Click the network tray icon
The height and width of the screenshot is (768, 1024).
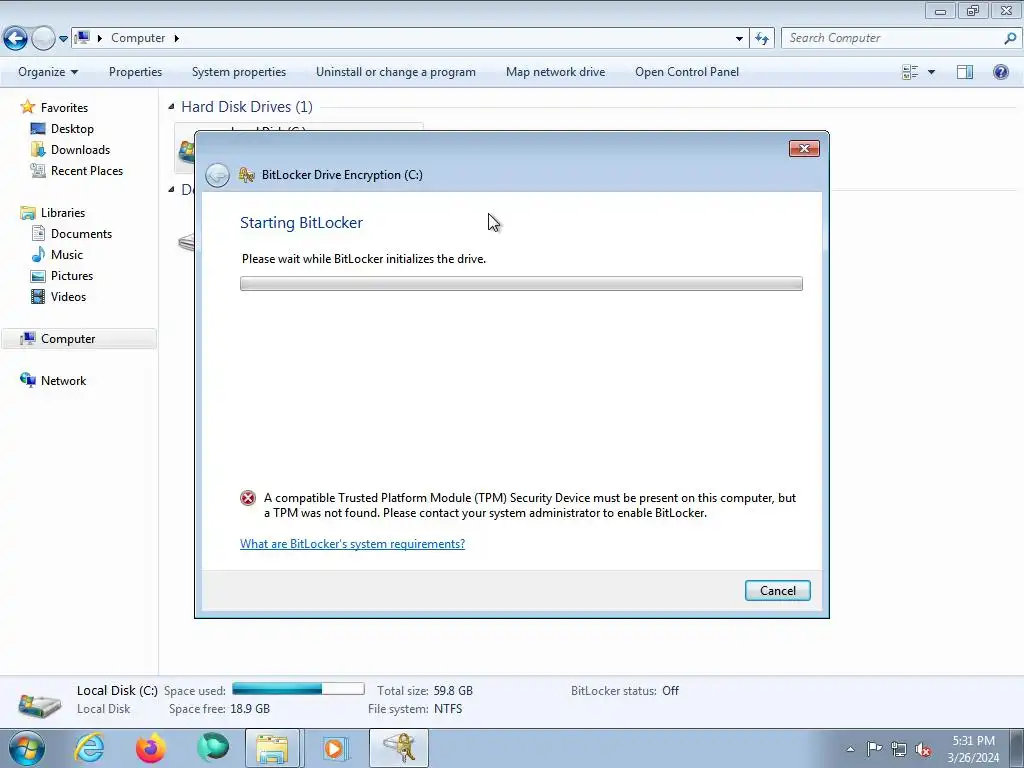click(x=899, y=749)
